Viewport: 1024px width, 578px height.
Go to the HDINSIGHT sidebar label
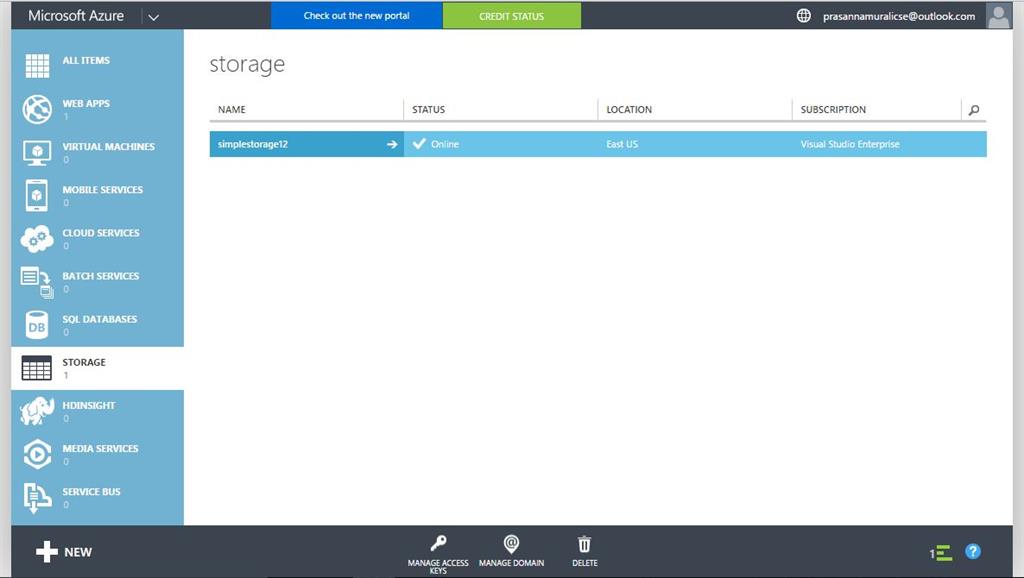pos(89,405)
